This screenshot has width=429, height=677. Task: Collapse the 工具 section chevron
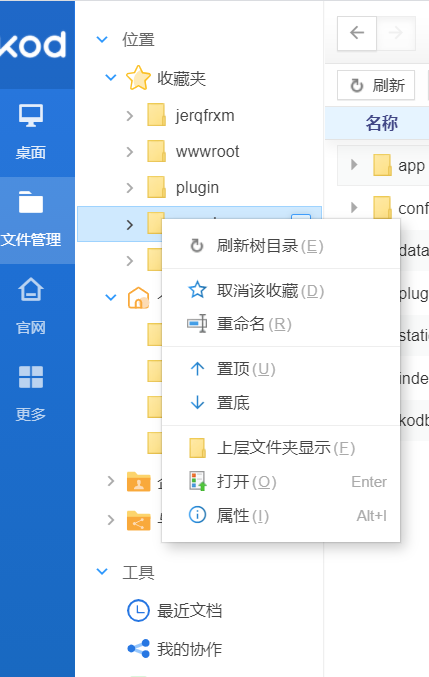[x=102, y=572]
